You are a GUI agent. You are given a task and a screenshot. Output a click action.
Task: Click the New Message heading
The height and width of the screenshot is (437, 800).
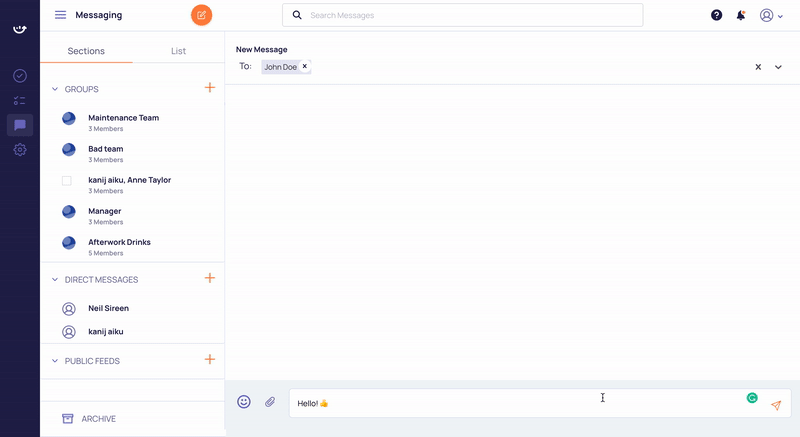click(261, 49)
